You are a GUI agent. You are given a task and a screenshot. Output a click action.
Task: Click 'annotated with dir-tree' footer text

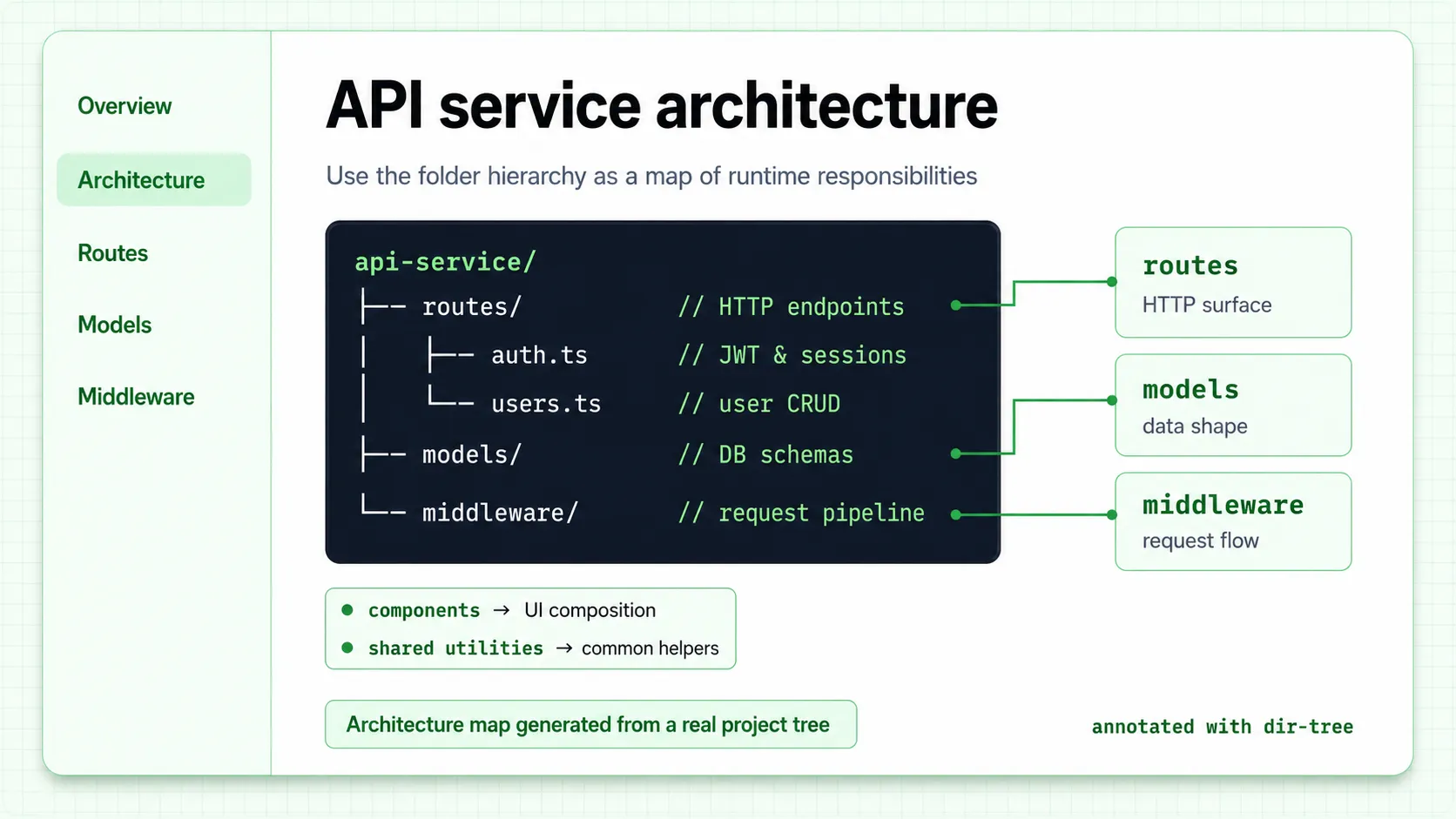point(1223,727)
